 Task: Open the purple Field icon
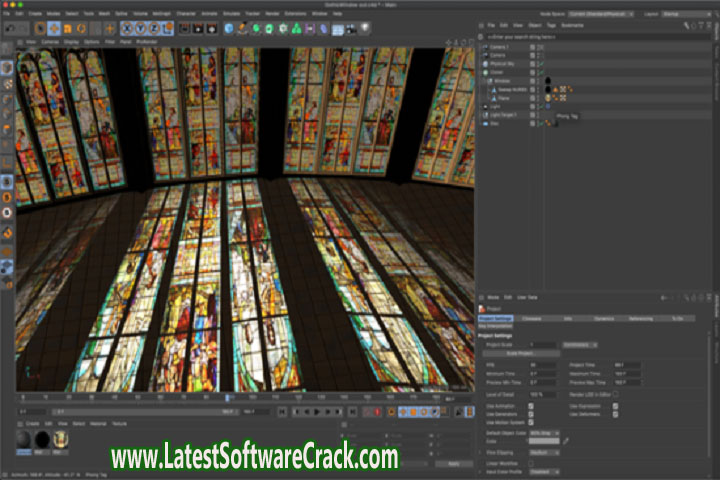pos(310,28)
